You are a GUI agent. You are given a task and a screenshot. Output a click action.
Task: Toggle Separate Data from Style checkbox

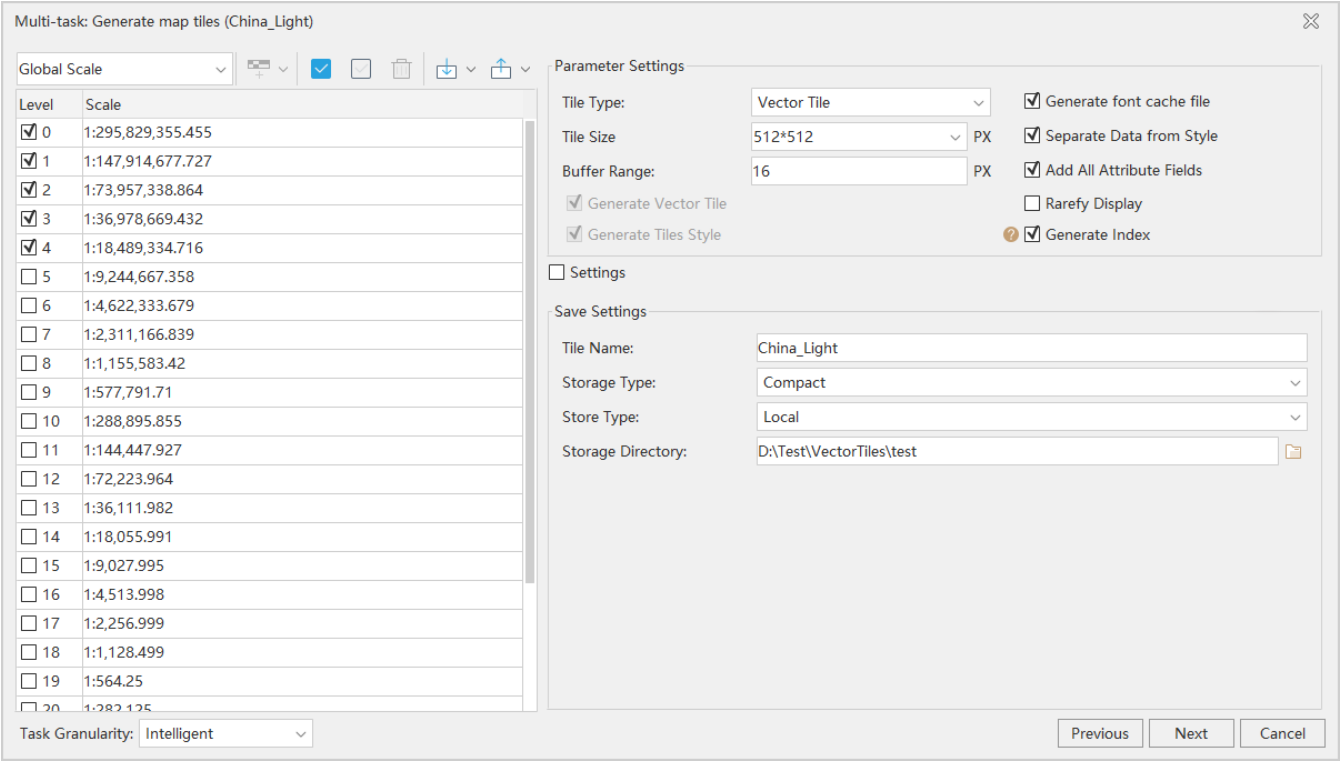(x=1032, y=136)
